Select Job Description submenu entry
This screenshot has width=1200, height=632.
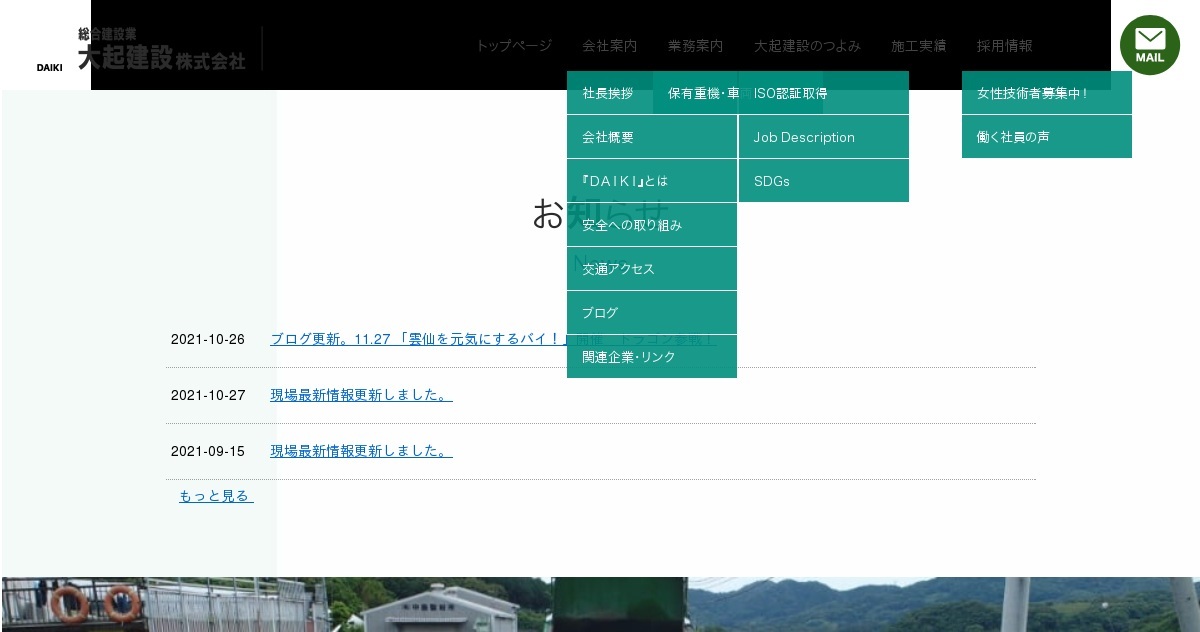(x=824, y=137)
